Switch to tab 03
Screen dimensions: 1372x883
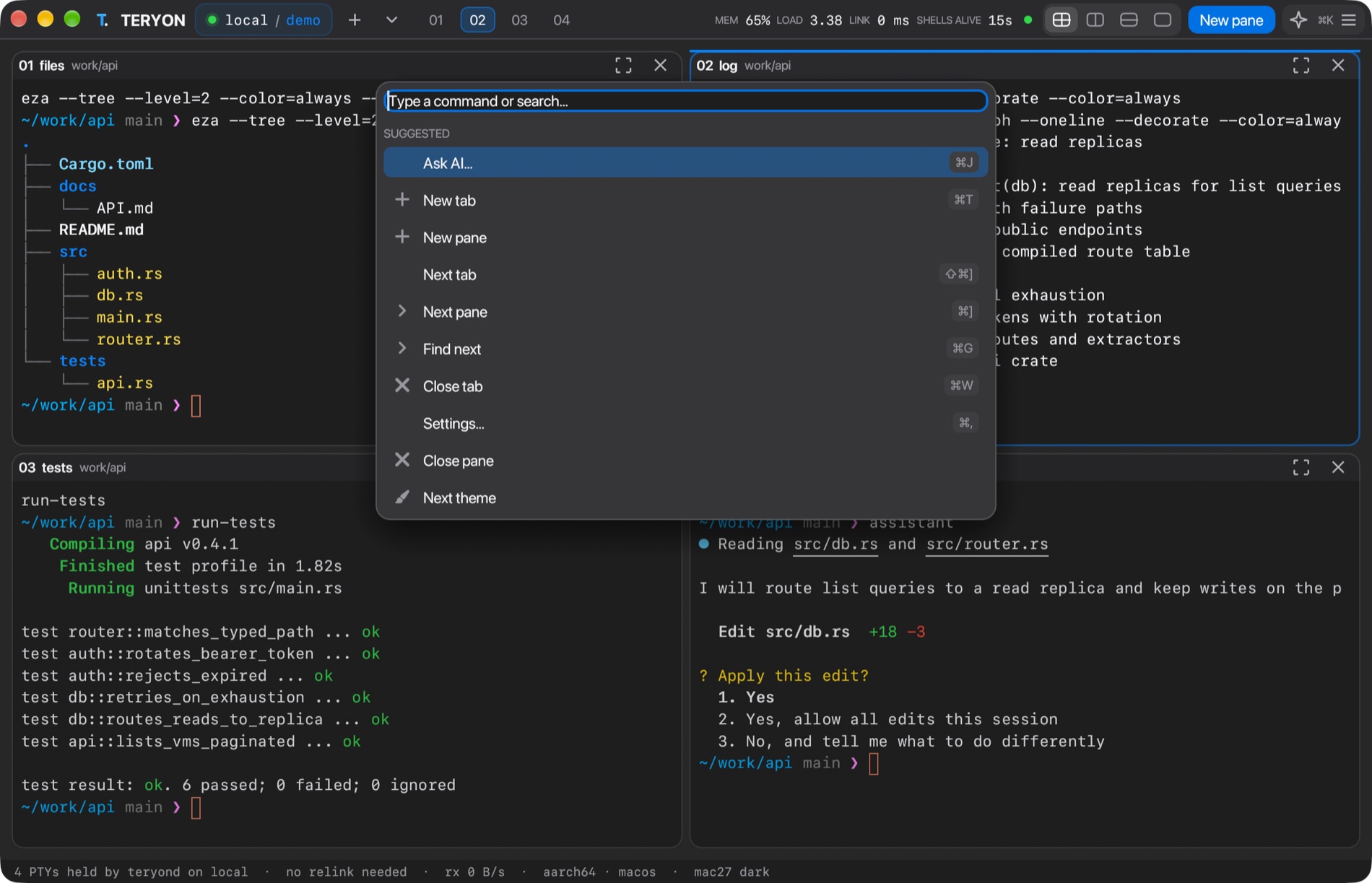tap(520, 20)
